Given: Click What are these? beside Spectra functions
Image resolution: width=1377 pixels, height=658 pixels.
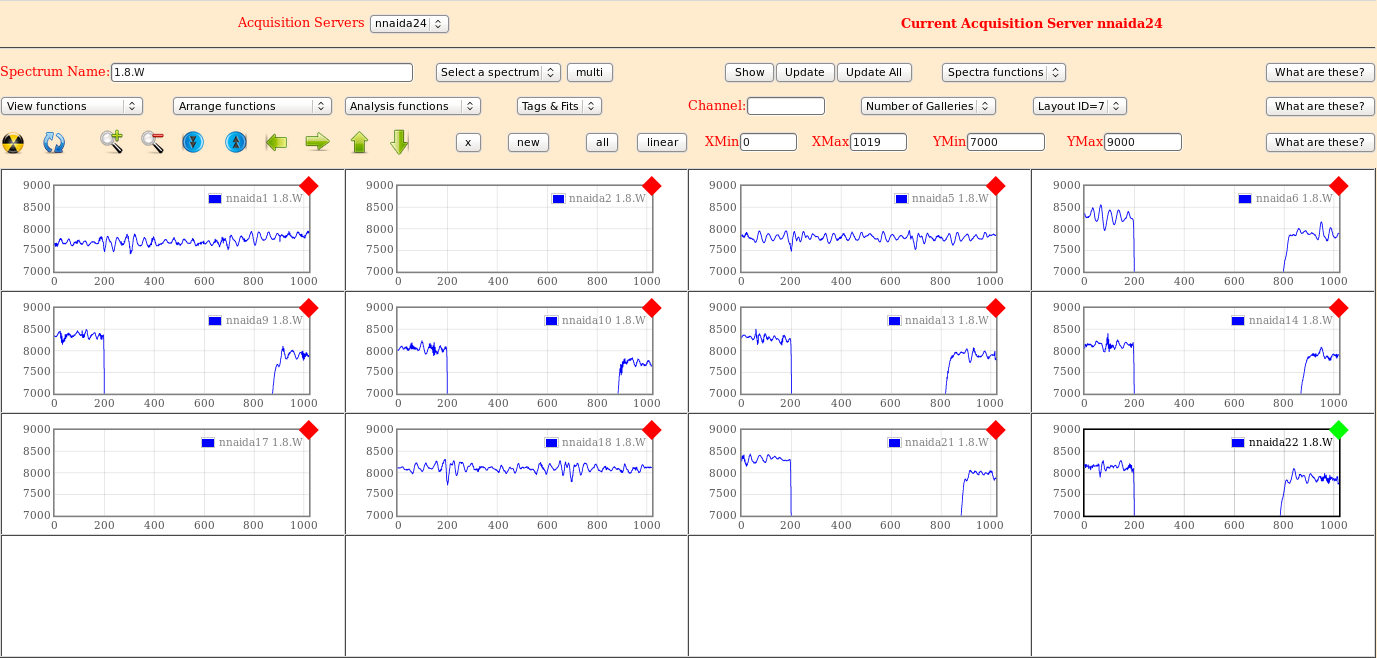Looking at the screenshot, I should 1319,72.
